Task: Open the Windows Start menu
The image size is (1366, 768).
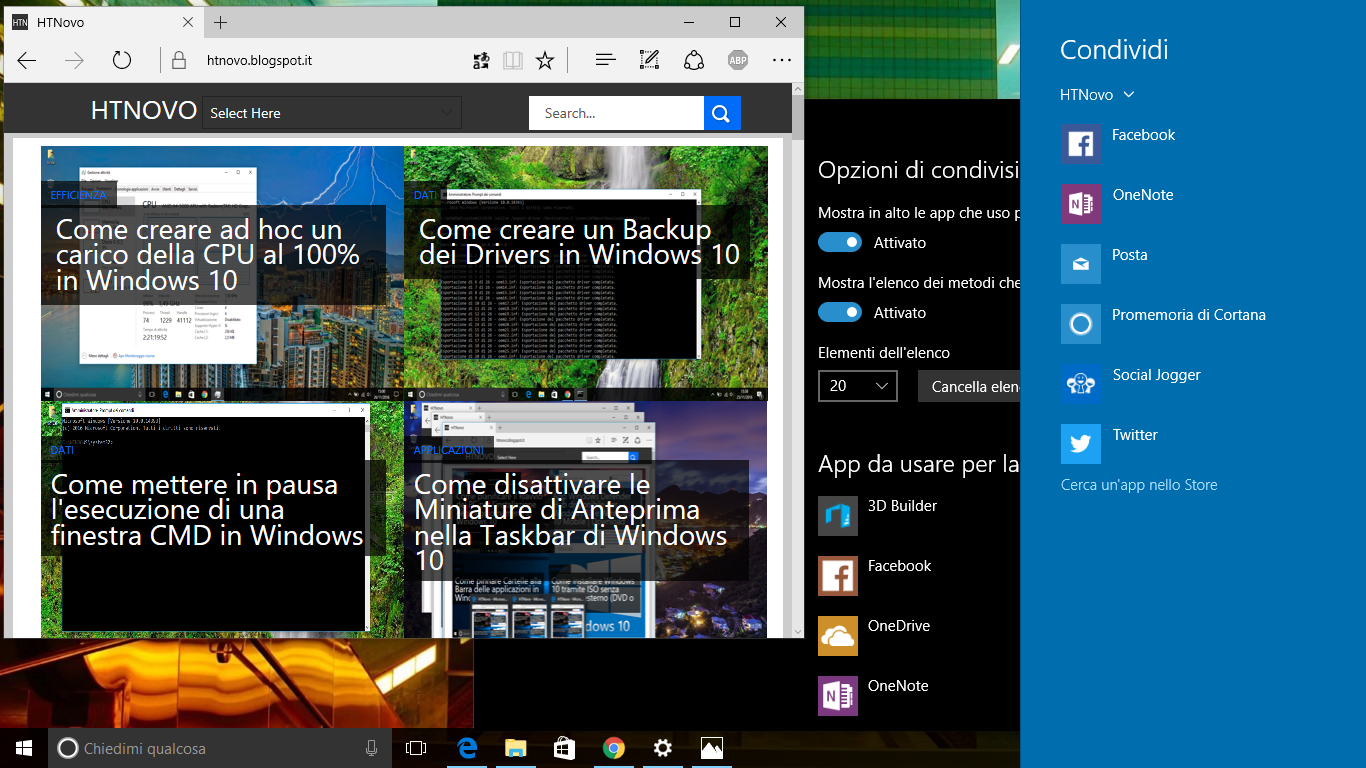Action: (x=24, y=748)
